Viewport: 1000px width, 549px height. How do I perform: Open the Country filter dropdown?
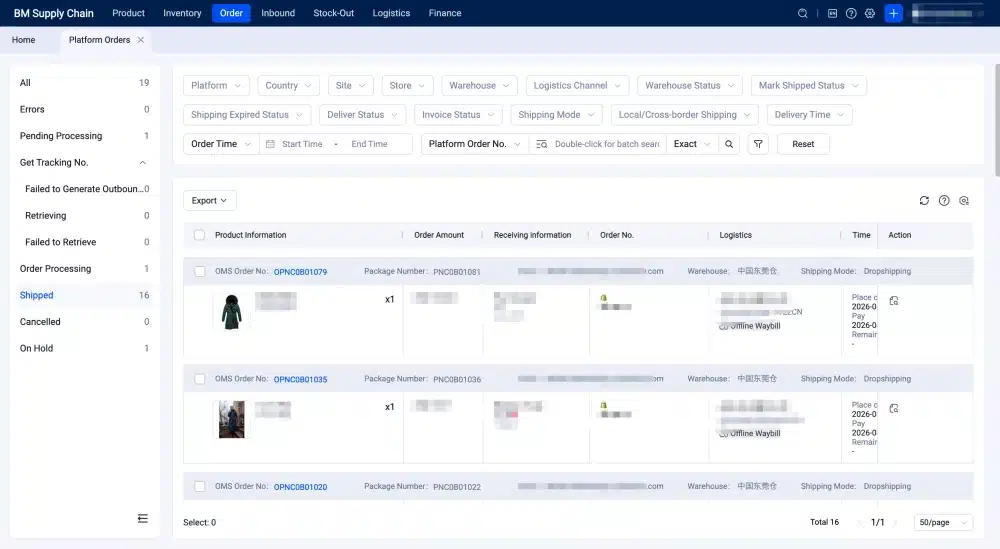288,85
